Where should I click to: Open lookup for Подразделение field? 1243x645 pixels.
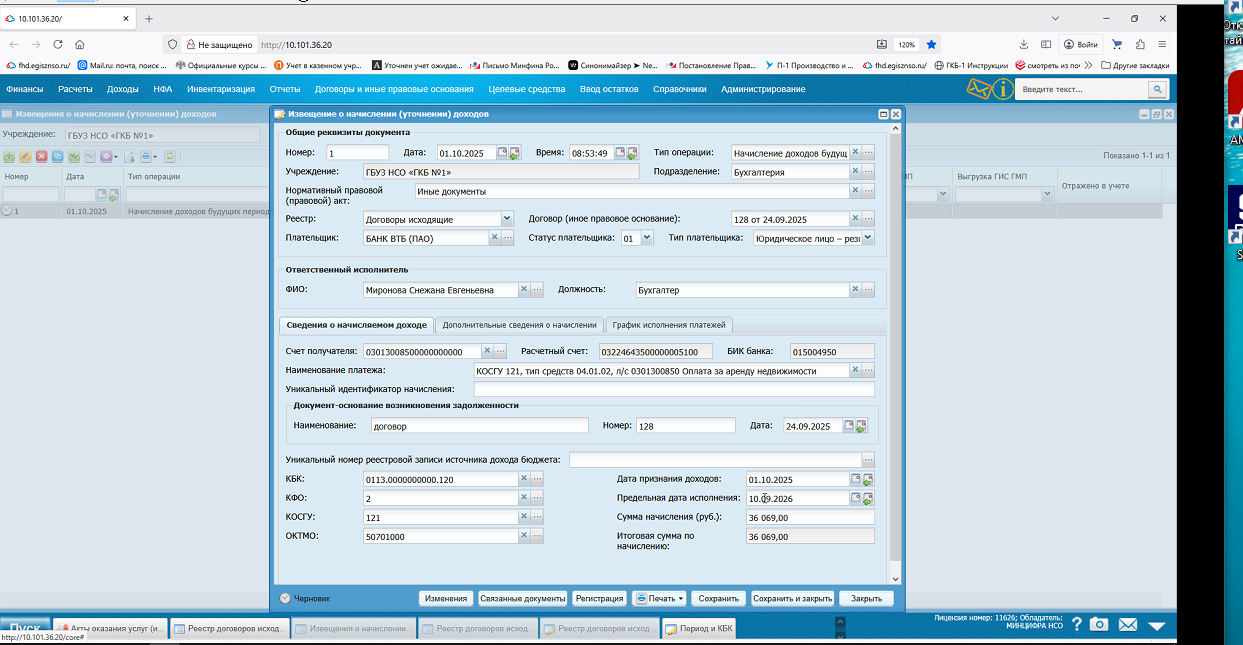868,171
